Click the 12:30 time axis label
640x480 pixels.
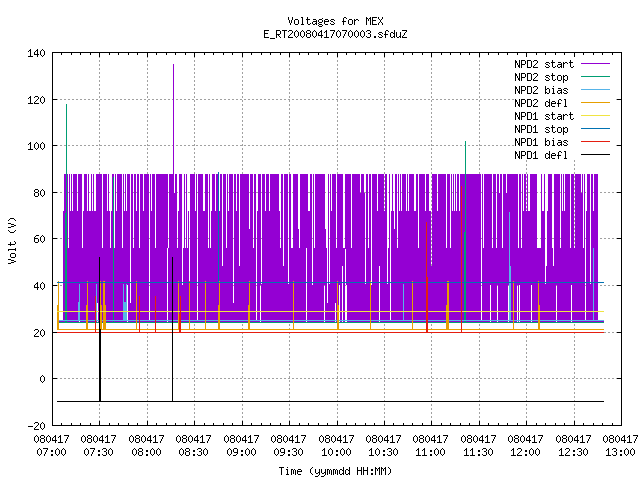(x=573, y=453)
